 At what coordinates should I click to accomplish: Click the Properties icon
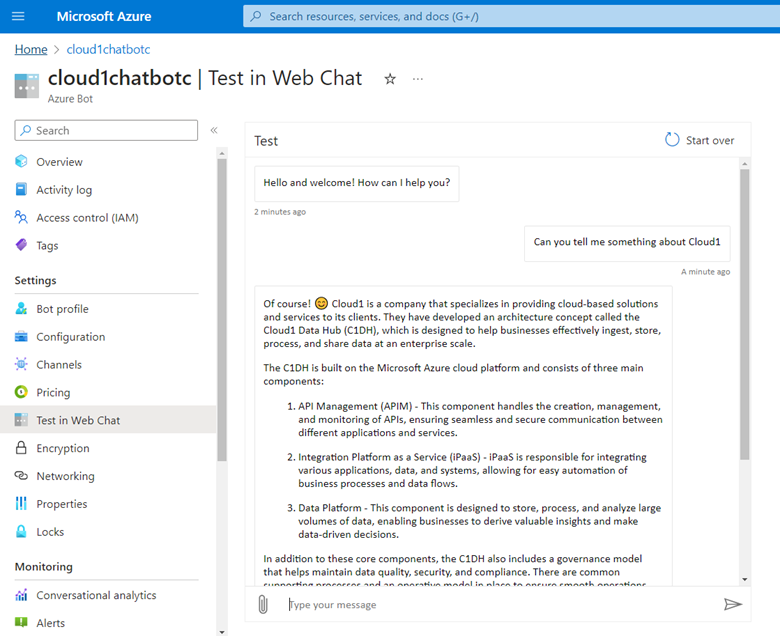[x=21, y=503]
